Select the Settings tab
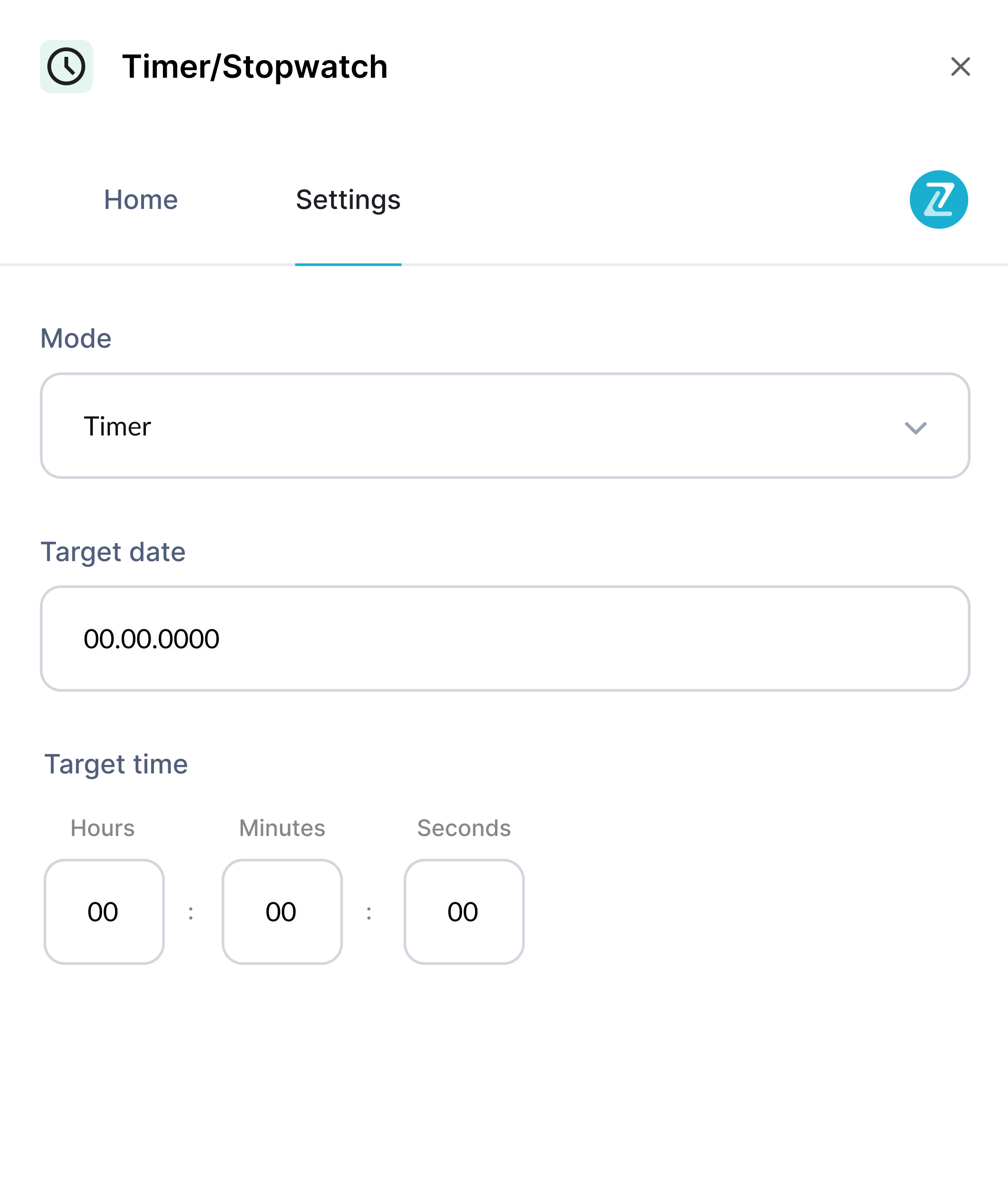This screenshot has width=1008, height=1181. (348, 200)
